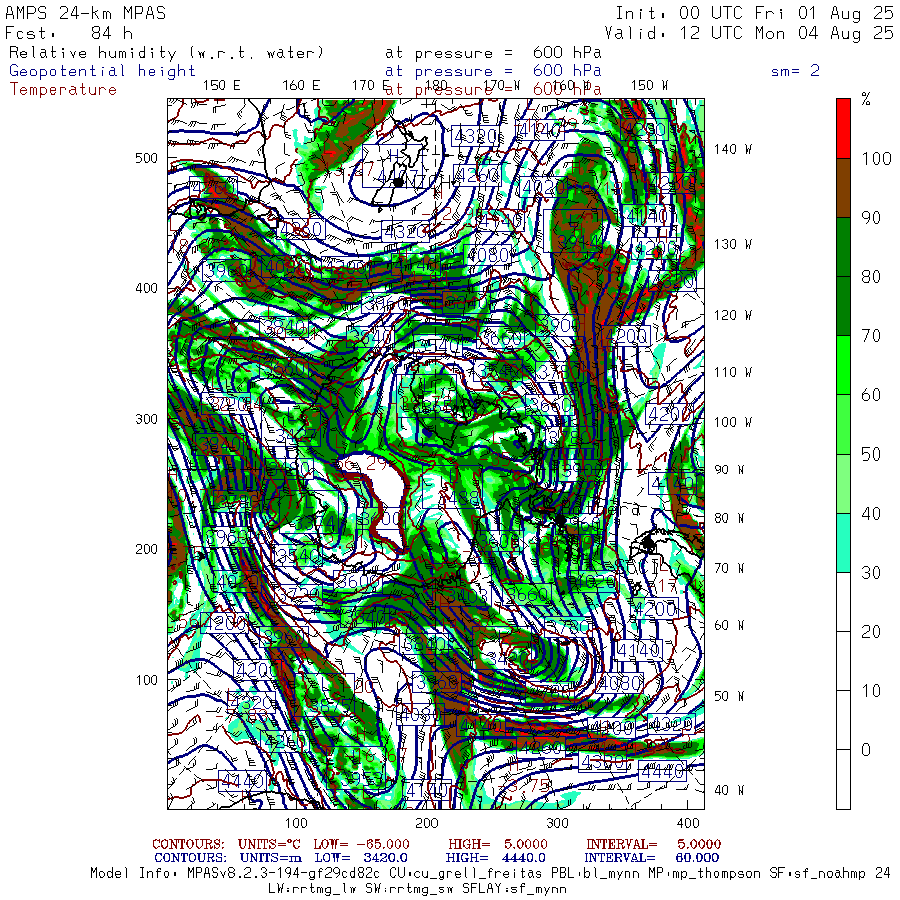Viewport: 900px width, 900px height.
Task: Click the blue 'UNITS=m' legend text
Action: (x=270, y=858)
